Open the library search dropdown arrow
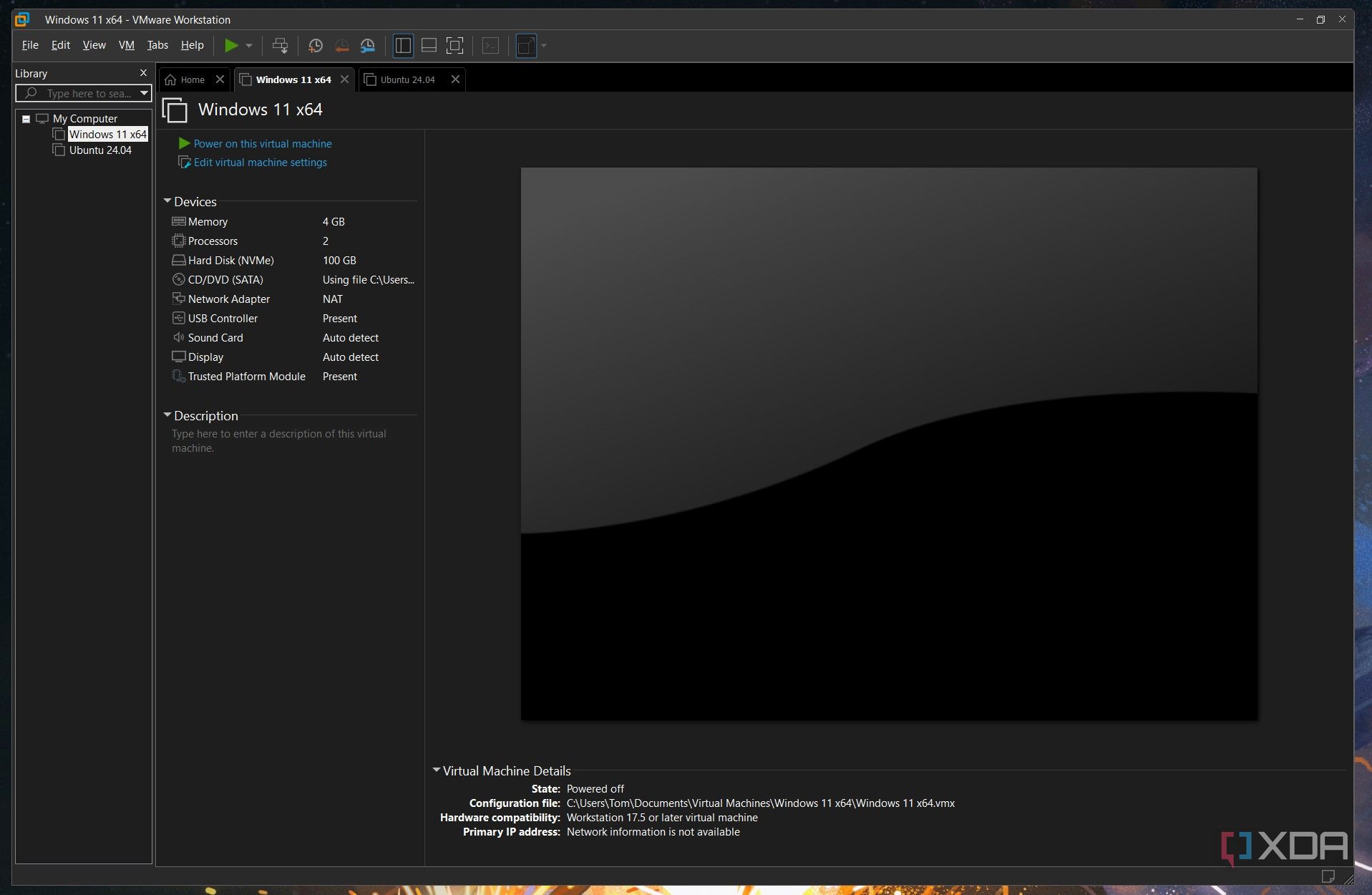Viewport: 1372px width, 895px height. pos(145,93)
